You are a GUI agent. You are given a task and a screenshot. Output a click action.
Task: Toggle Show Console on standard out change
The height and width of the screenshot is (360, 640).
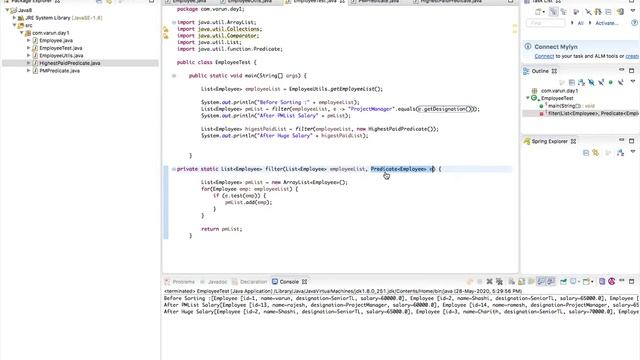(540, 282)
